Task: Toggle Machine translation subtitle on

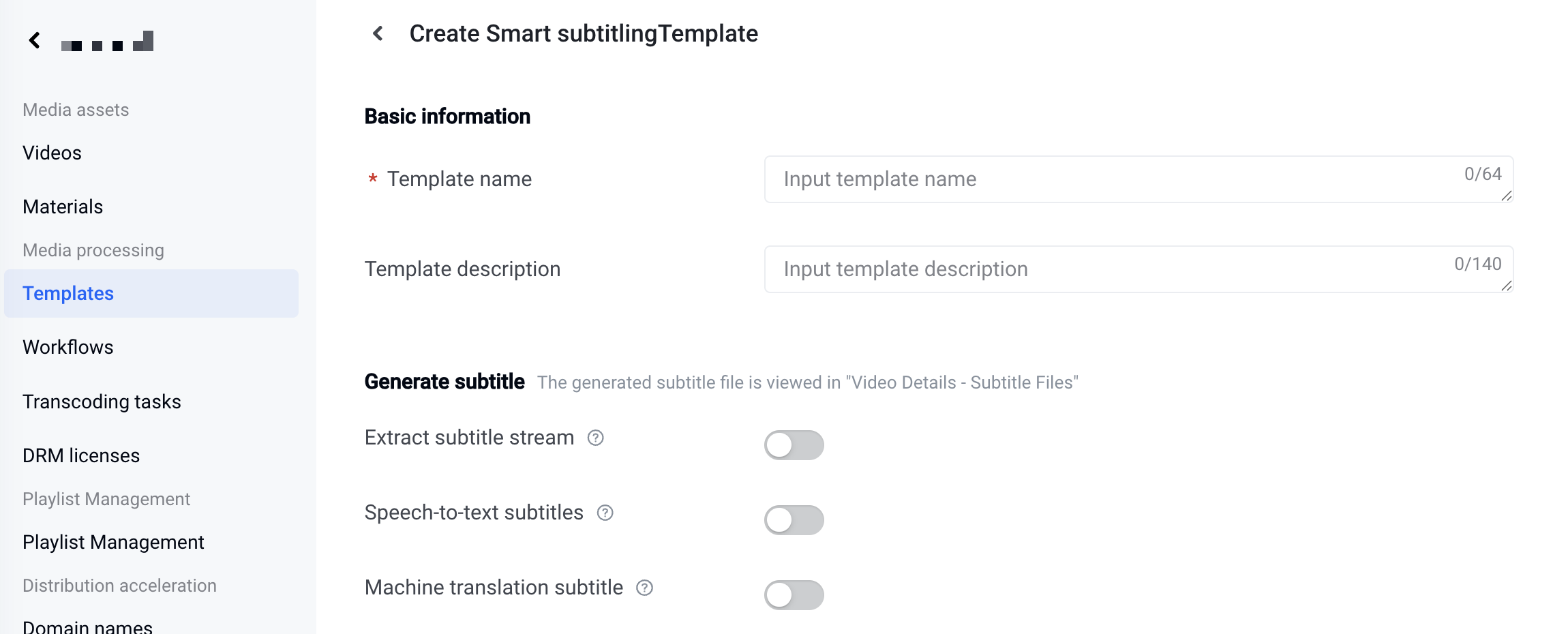Action: [794, 595]
